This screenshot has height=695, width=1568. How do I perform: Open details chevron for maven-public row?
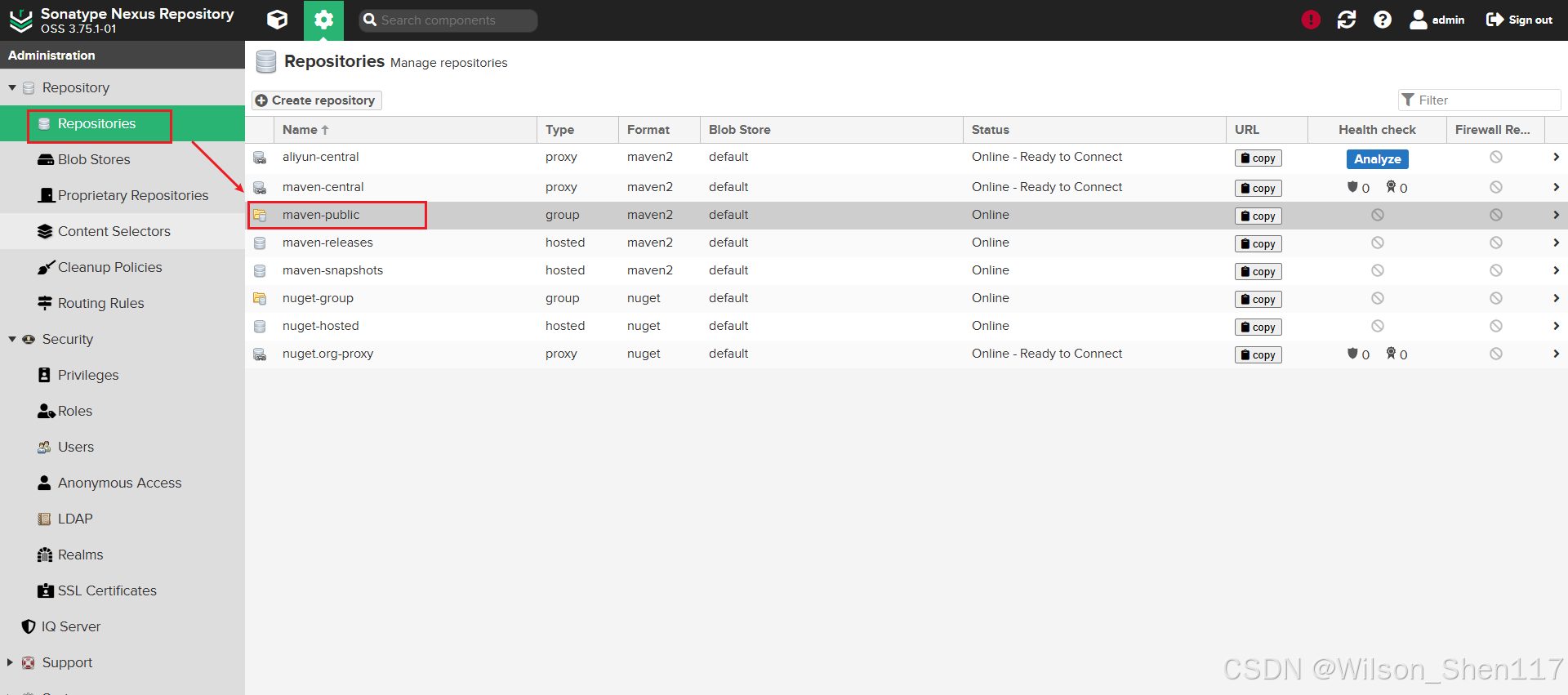(x=1556, y=215)
